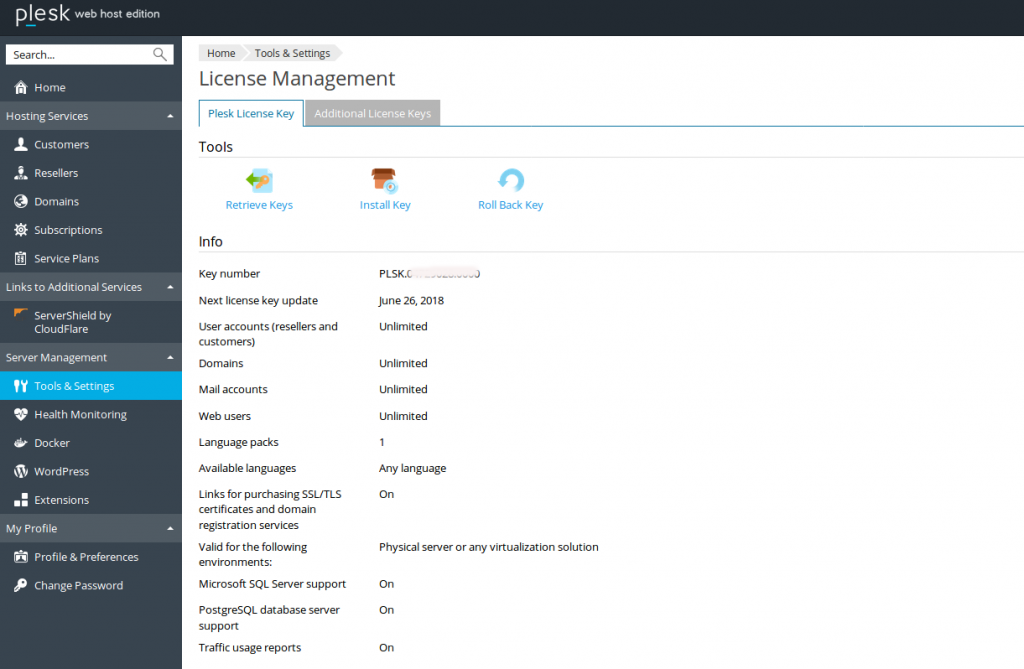Click the Retrieve Keys tool icon
This screenshot has height=669, width=1024.
(259, 183)
